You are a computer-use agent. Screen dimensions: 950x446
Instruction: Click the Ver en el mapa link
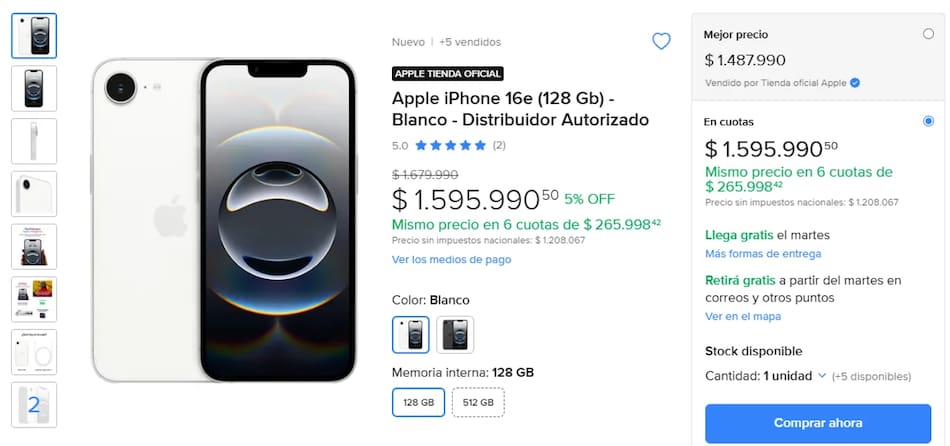pos(743,316)
